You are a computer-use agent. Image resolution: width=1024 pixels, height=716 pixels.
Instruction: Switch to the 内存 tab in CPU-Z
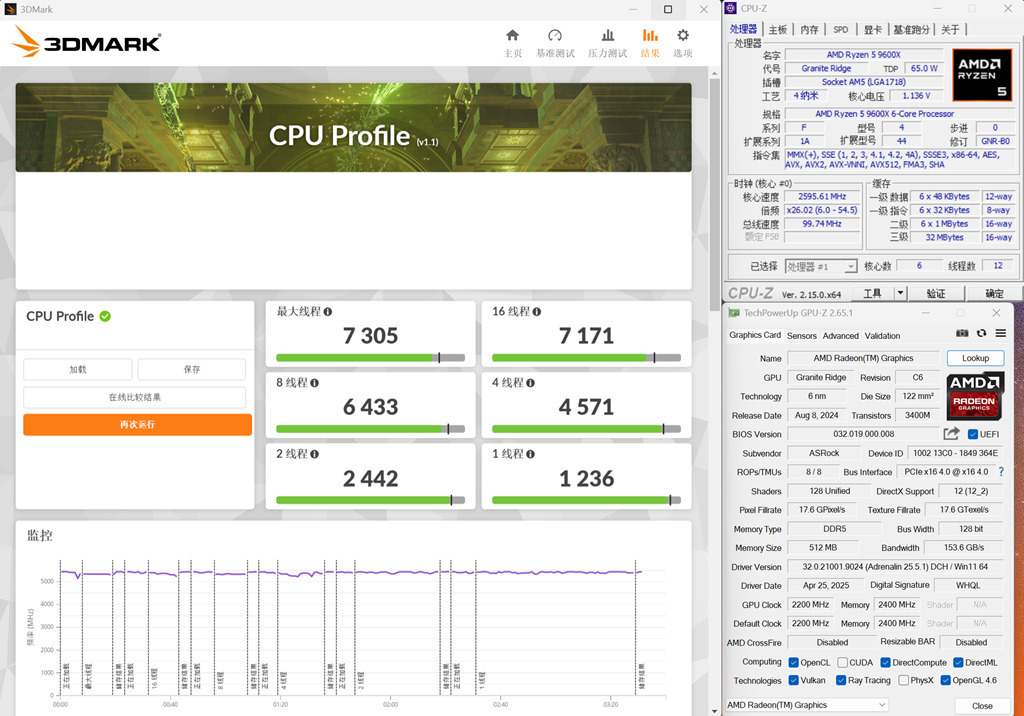tap(809, 30)
